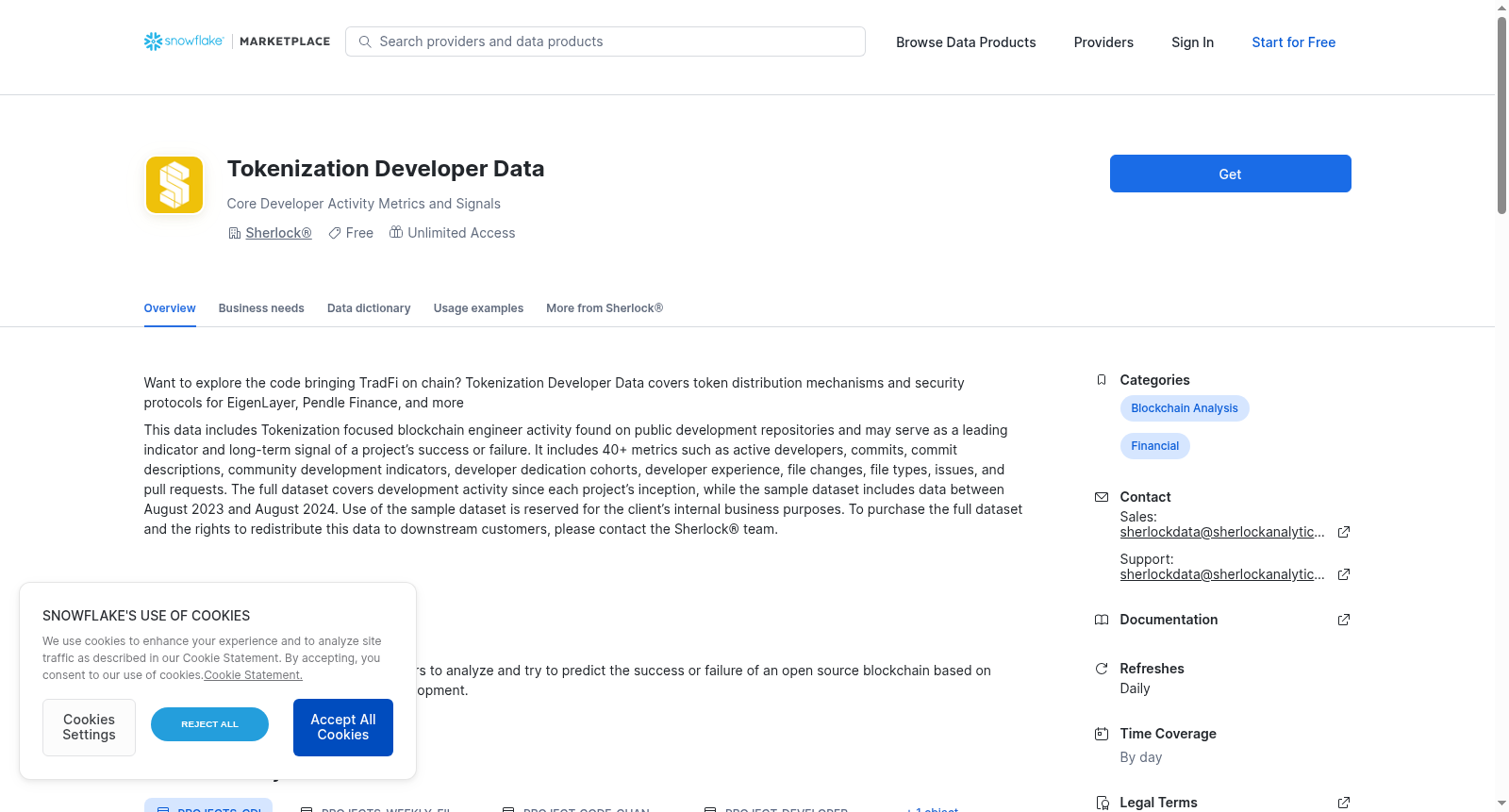
Task: Open the Sales email external link icon
Action: pyautogui.click(x=1344, y=532)
